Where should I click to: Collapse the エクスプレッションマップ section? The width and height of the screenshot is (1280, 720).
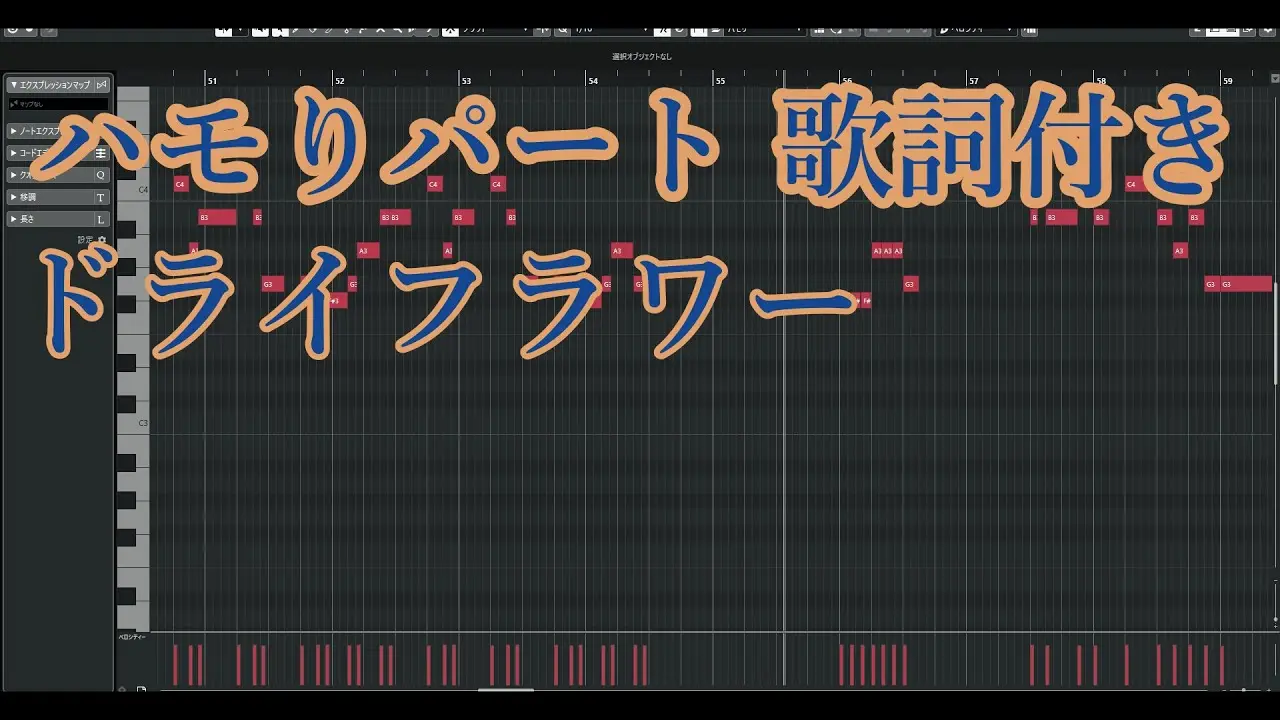pyautogui.click(x=13, y=85)
